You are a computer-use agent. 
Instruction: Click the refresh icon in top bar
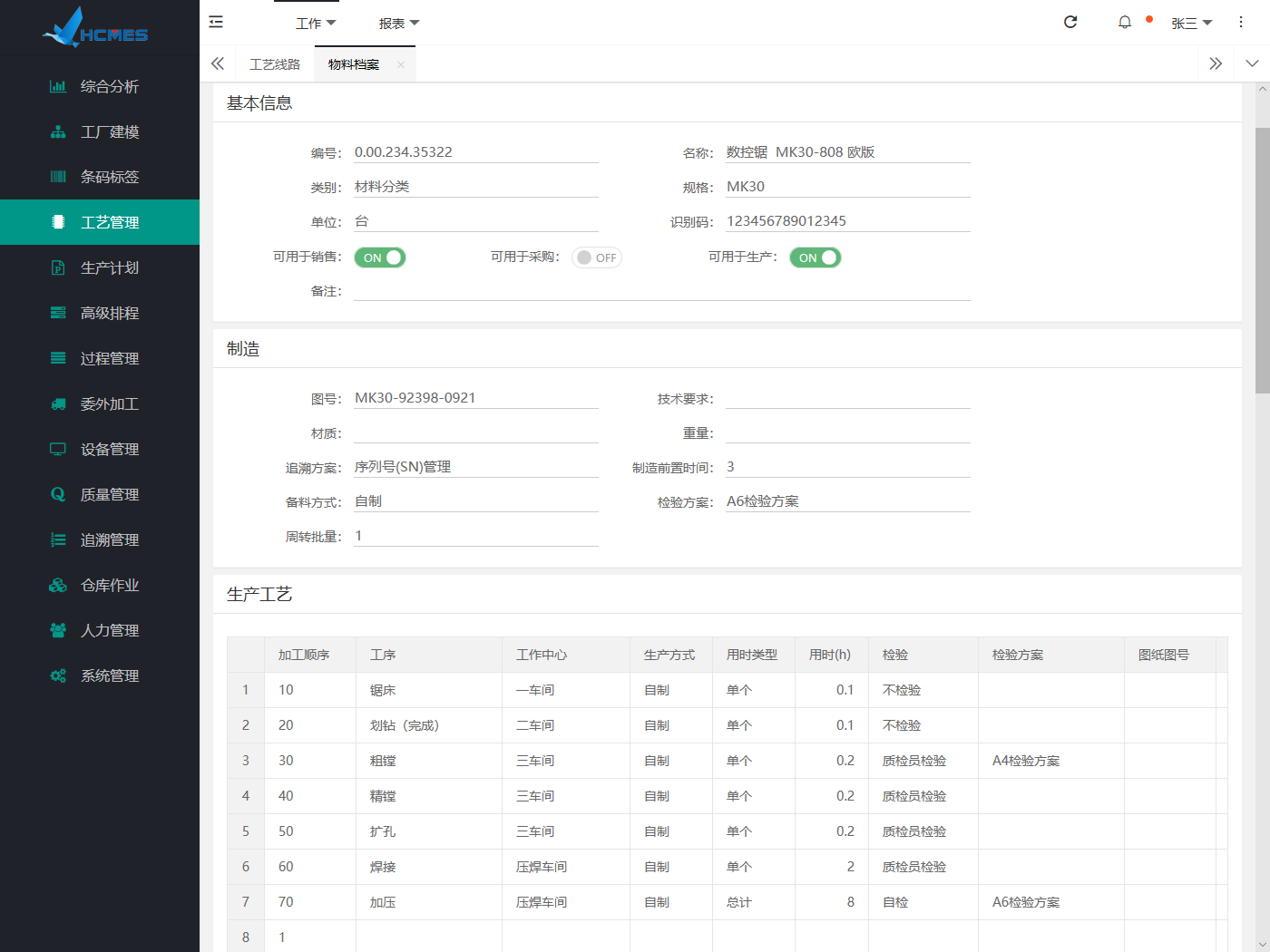coord(1070,22)
